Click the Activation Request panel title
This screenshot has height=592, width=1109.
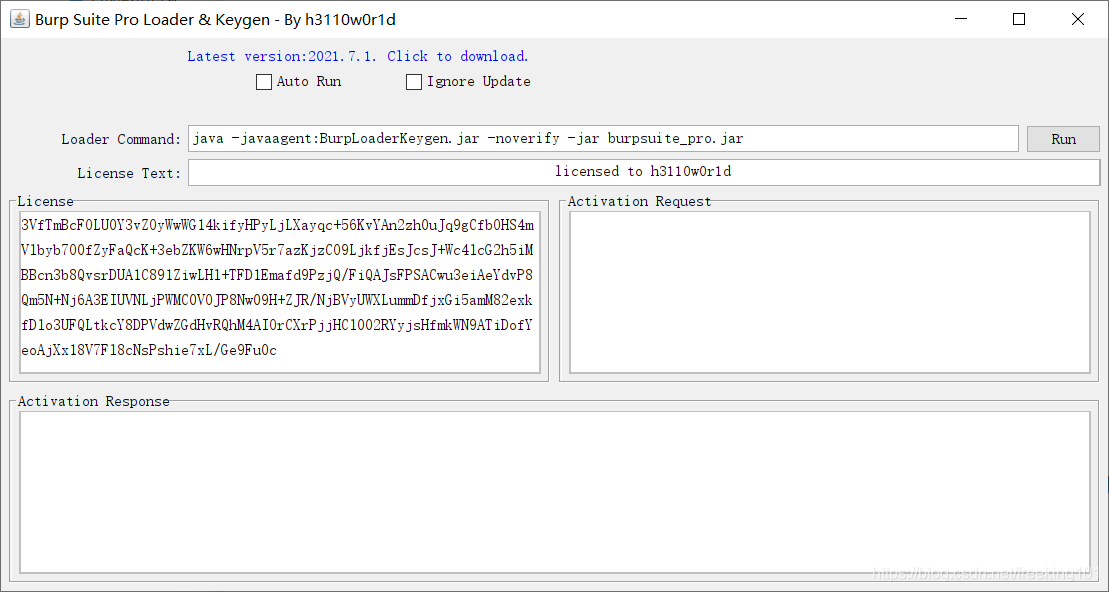click(639, 202)
